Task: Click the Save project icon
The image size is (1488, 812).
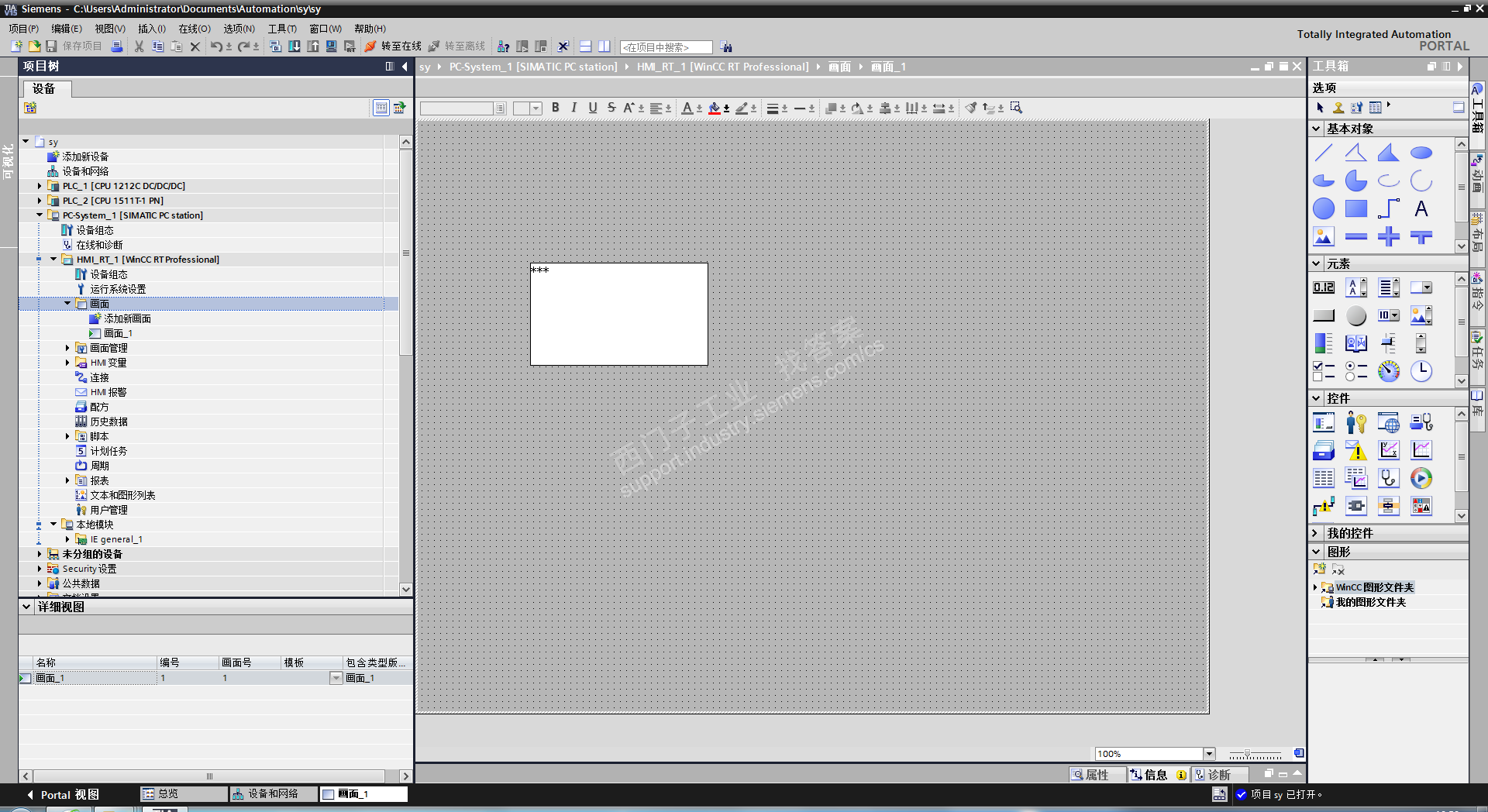Action: click(51, 46)
